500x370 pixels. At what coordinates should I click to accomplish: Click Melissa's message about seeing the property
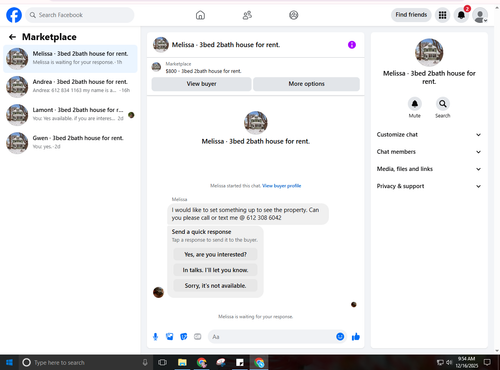[x=248, y=214]
